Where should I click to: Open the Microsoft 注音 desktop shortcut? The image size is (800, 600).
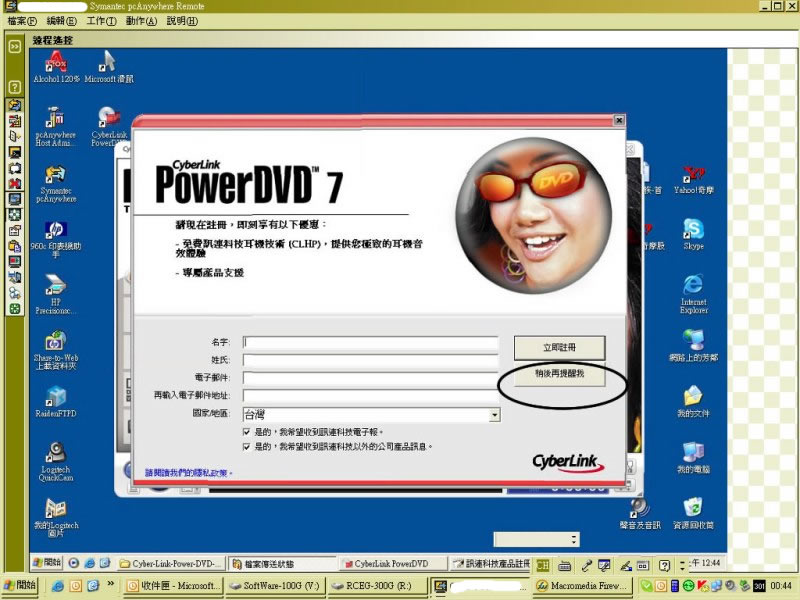coord(109,67)
